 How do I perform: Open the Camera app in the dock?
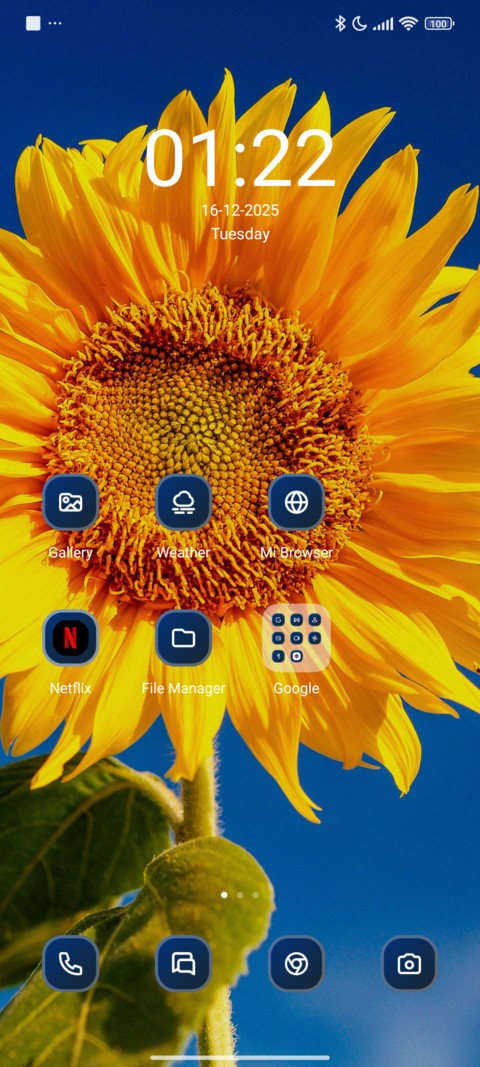(x=409, y=964)
